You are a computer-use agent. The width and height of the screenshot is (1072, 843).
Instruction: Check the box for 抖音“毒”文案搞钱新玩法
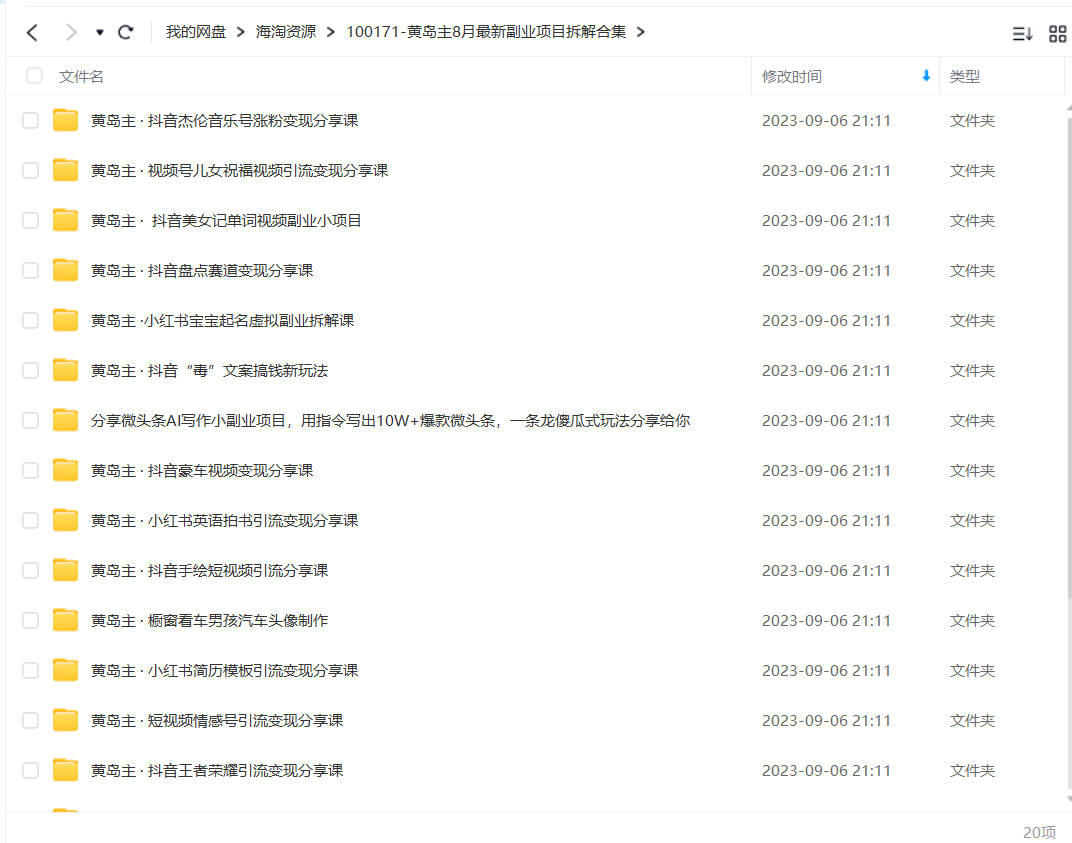[30, 371]
